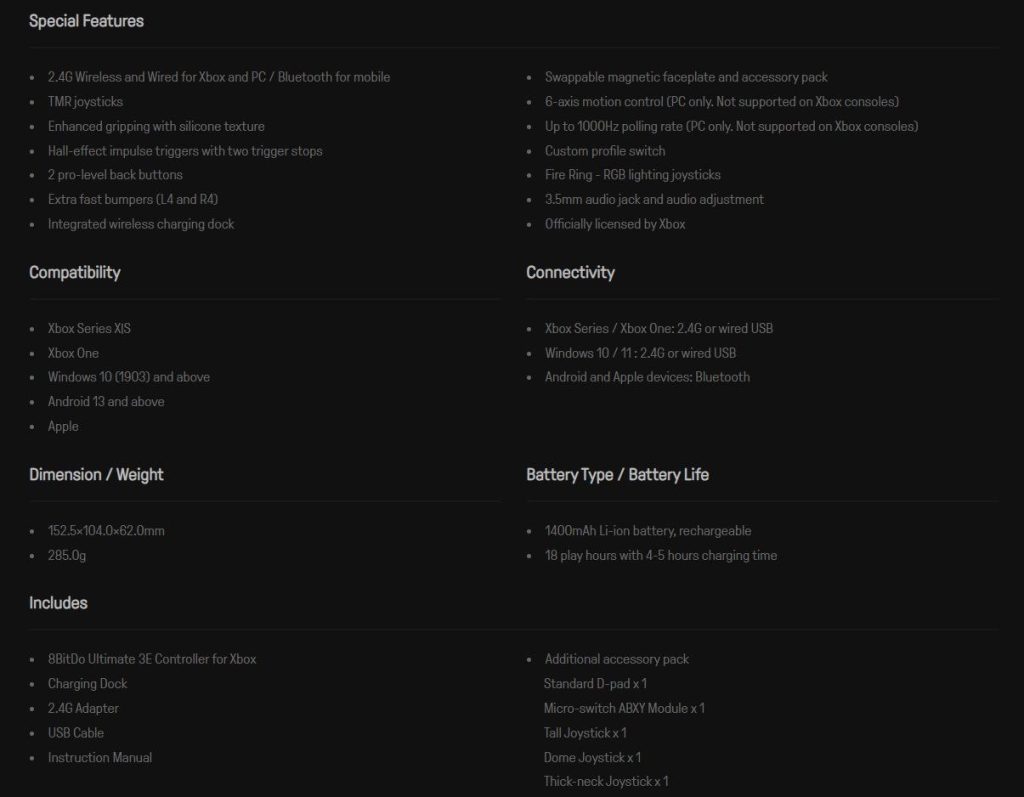The image size is (1024, 797).
Task: Click the Officially licensed by Xbox line
Action: point(615,225)
